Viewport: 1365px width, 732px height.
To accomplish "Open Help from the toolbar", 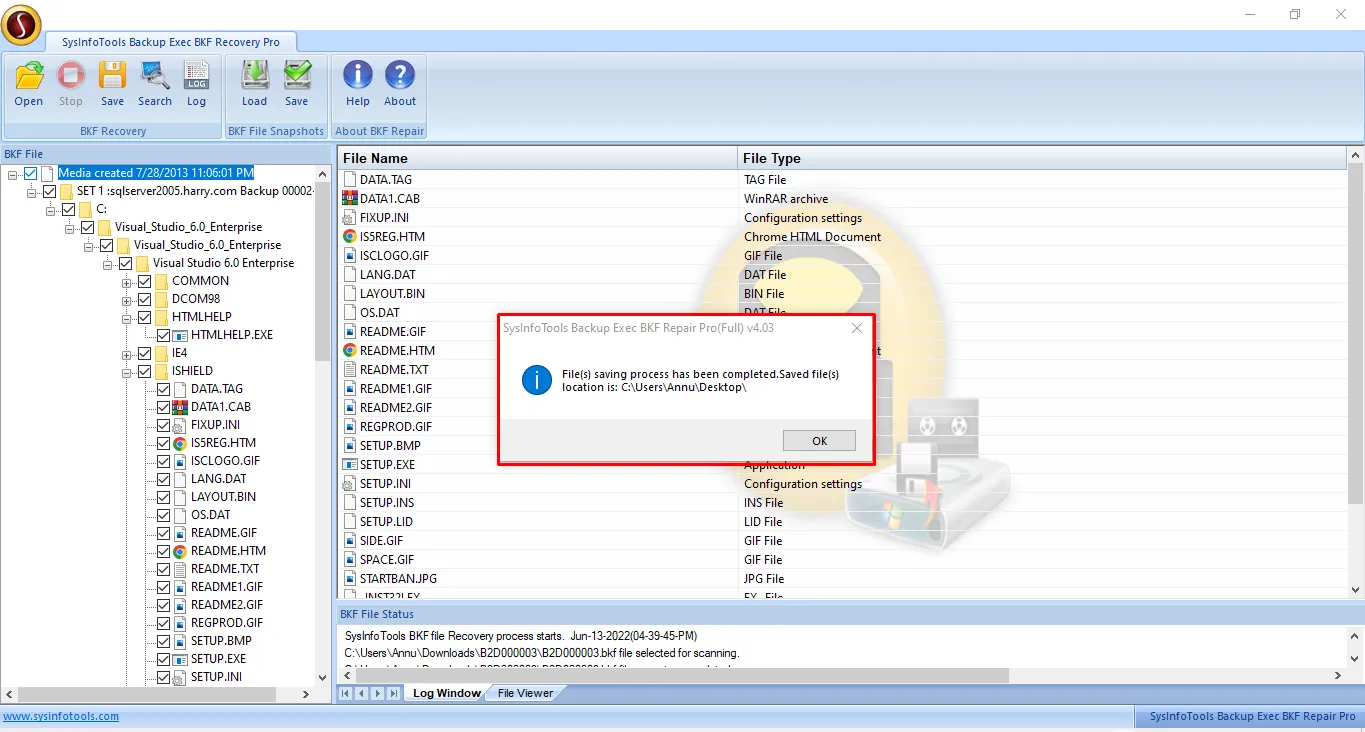I will (x=358, y=83).
